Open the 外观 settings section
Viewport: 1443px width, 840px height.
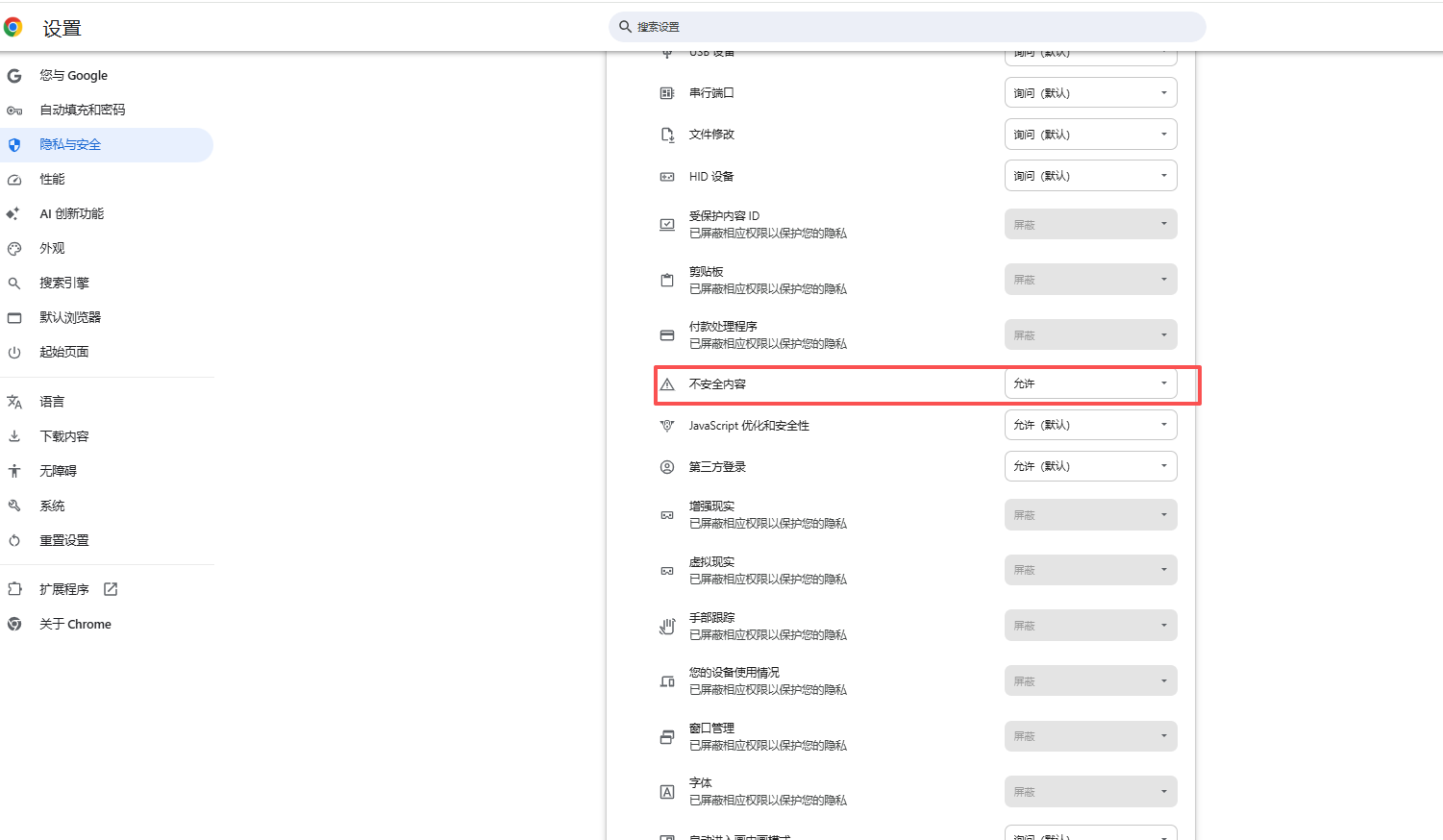(107, 248)
